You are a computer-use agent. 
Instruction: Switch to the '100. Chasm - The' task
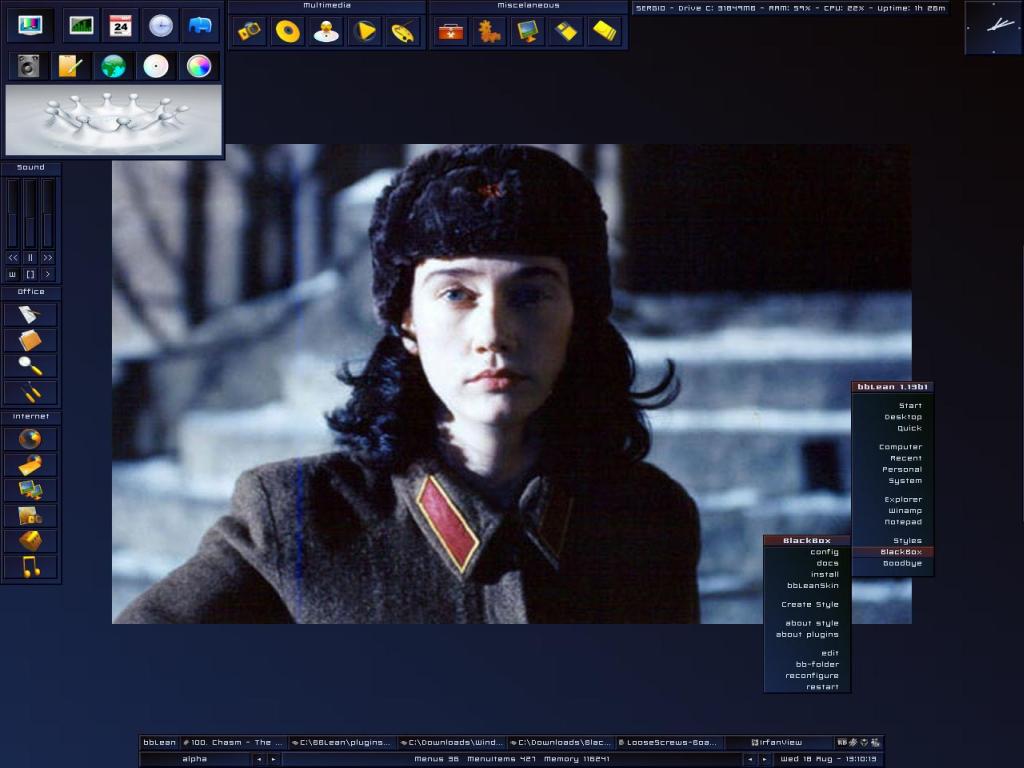pyautogui.click(x=234, y=743)
